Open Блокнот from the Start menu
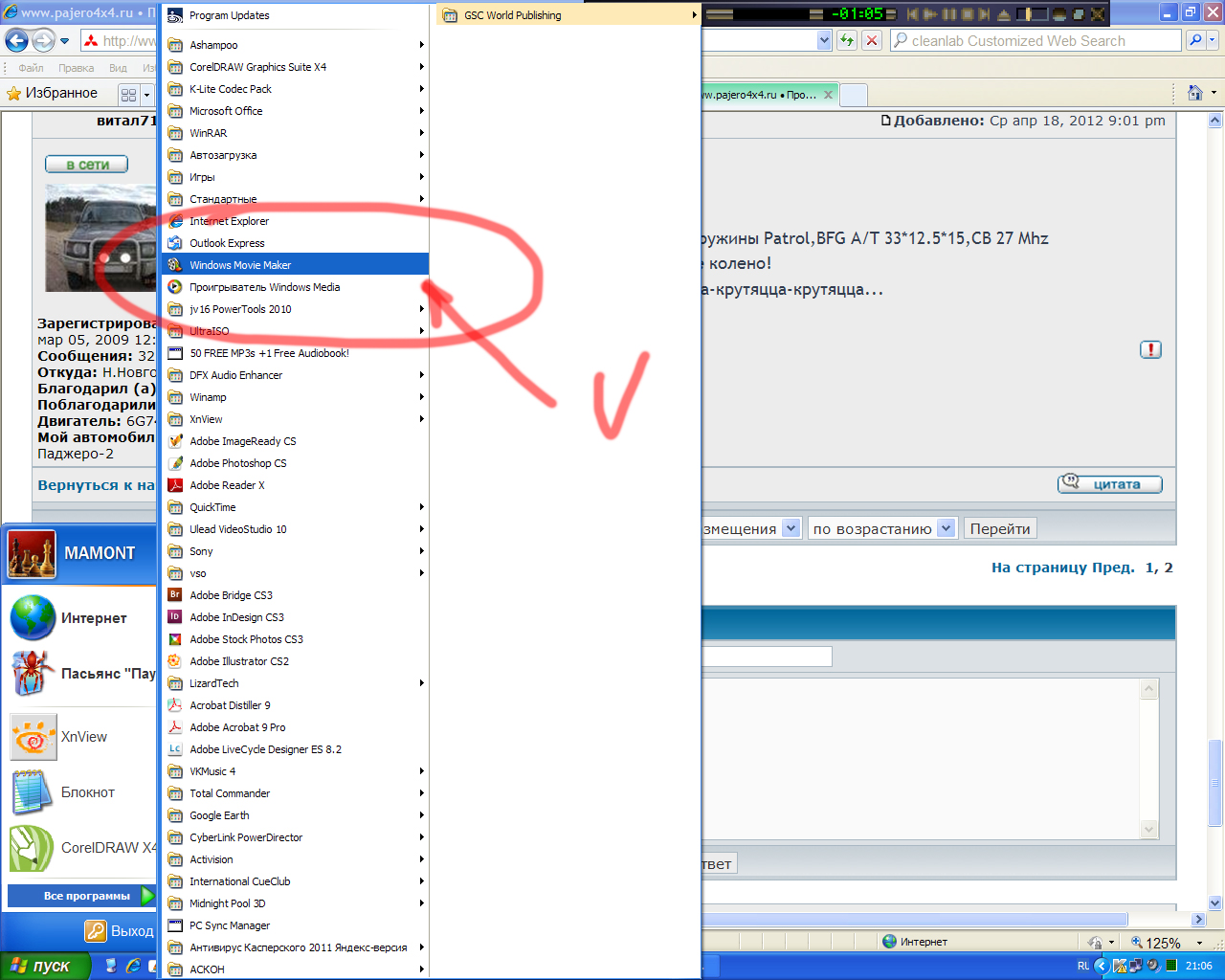This screenshot has width=1225, height=980. (x=80, y=792)
